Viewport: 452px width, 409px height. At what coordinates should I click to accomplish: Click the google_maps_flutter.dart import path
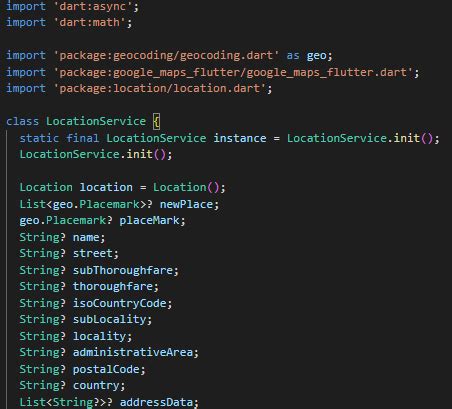coord(233,72)
